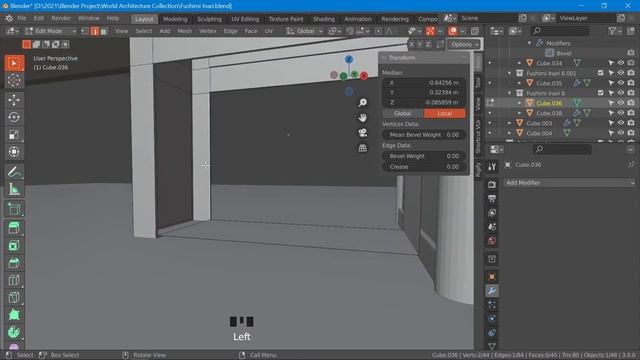Screen dimensions: 640x360
Task: Open the Vertex menu
Action: pos(207,31)
